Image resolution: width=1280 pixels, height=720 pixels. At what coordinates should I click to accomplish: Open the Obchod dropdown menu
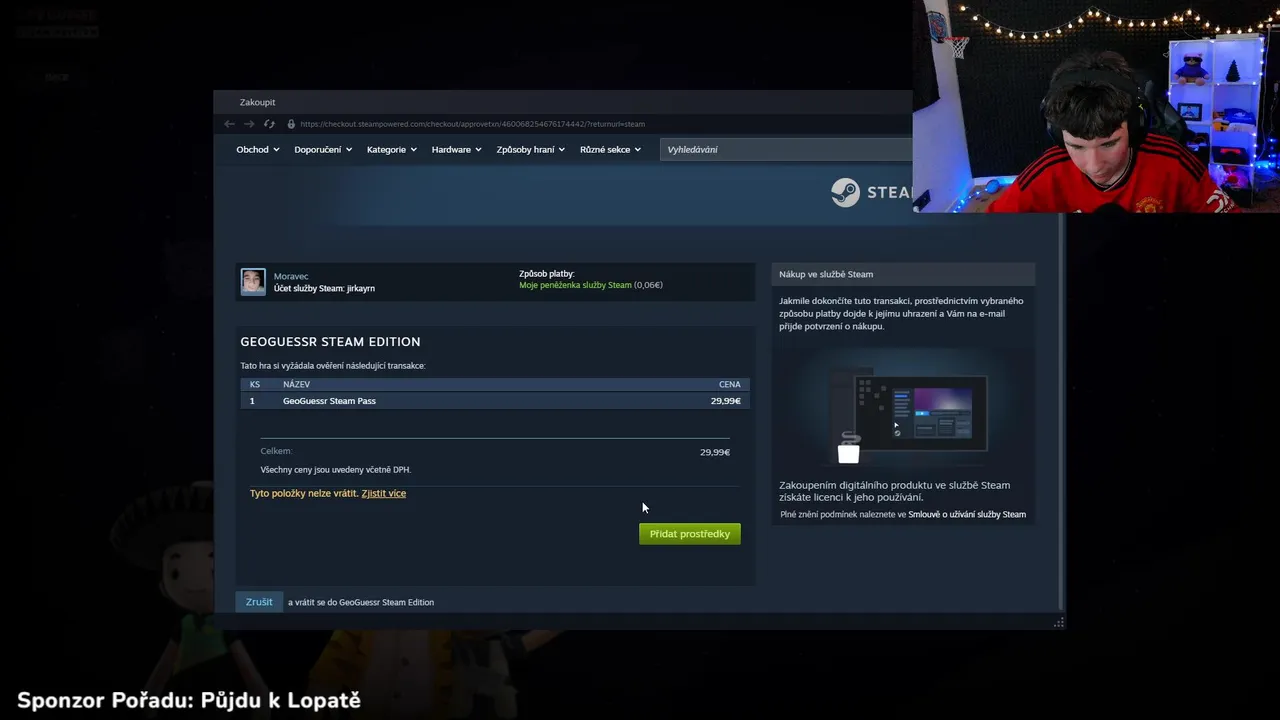(257, 149)
